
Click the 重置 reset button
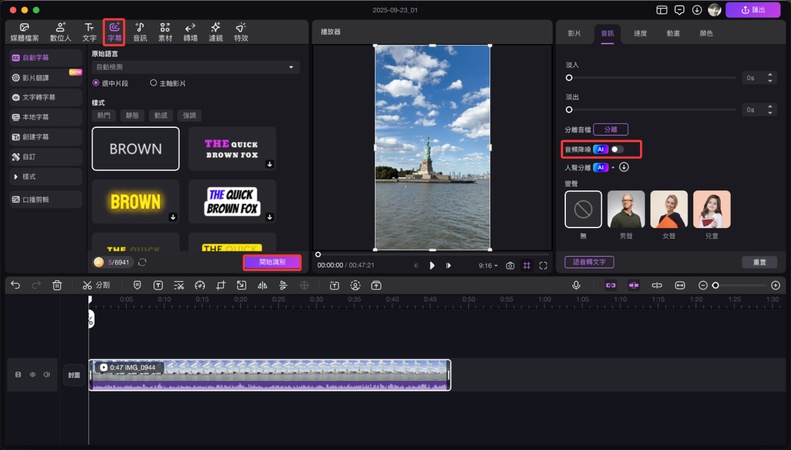point(759,262)
